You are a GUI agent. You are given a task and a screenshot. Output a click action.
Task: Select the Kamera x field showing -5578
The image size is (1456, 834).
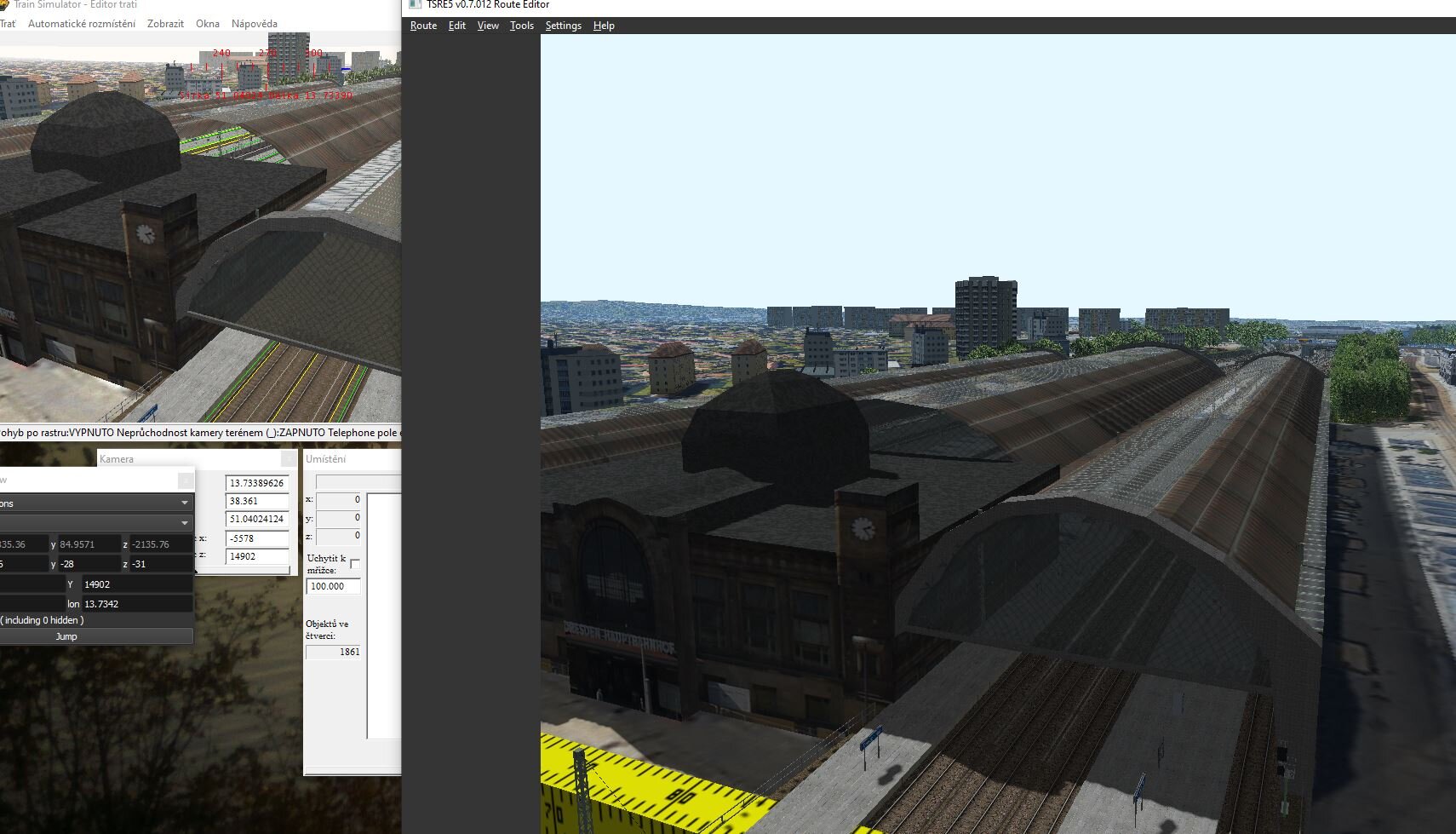[257, 538]
